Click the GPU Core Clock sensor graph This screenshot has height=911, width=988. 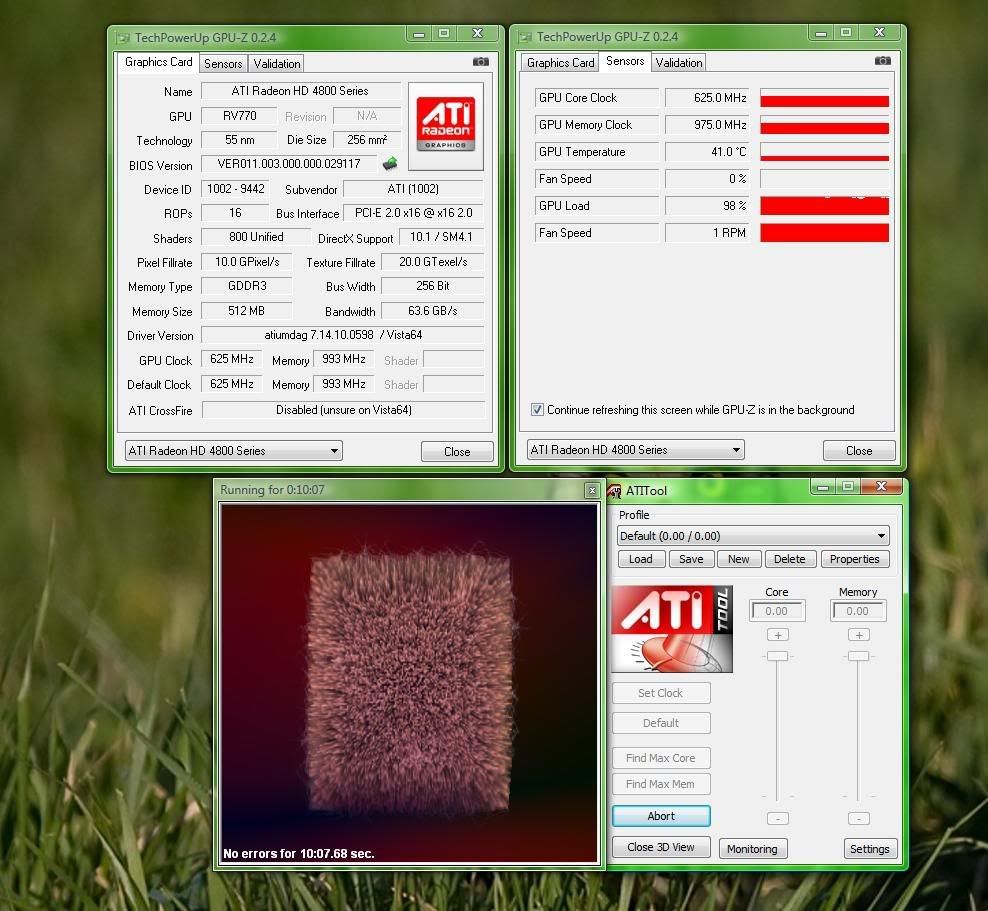[x=825, y=98]
